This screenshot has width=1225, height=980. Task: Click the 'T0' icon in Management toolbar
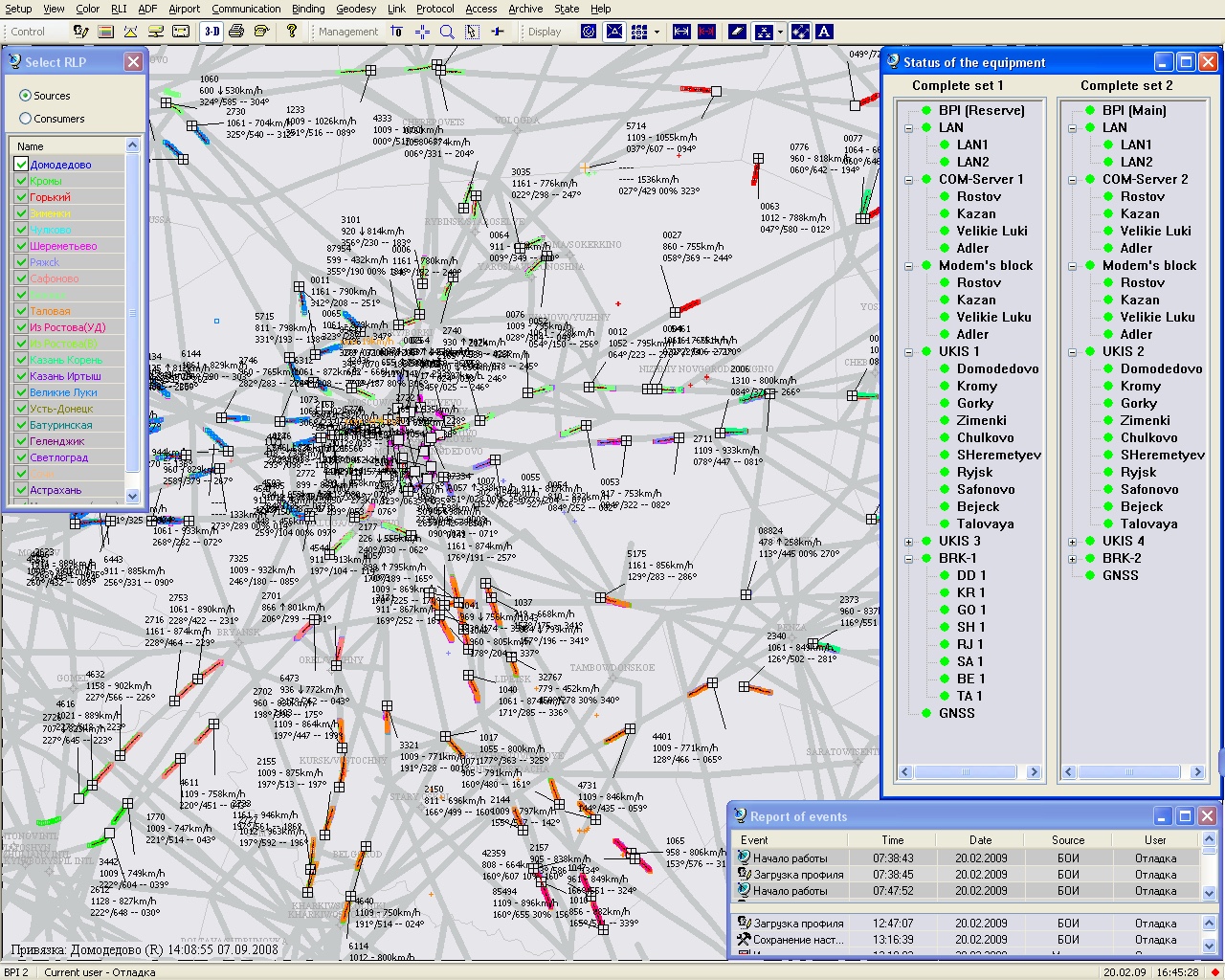coord(396,32)
